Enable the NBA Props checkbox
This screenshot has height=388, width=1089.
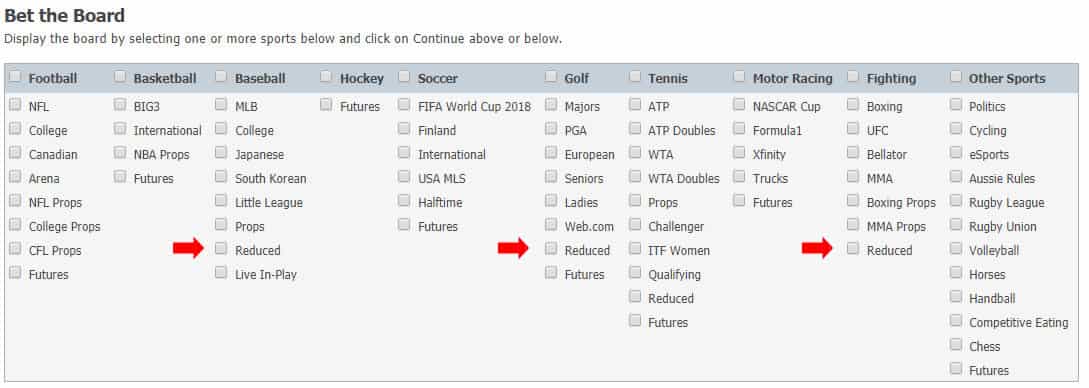pyautogui.click(x=120, y=153)
